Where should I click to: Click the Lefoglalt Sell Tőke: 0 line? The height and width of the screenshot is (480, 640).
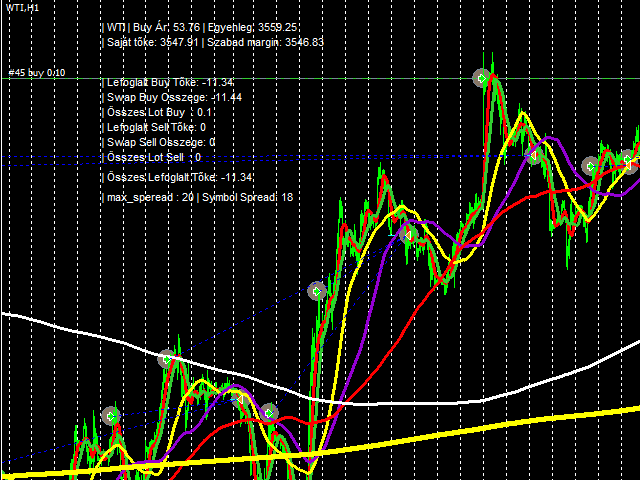[x=154, y=127]
